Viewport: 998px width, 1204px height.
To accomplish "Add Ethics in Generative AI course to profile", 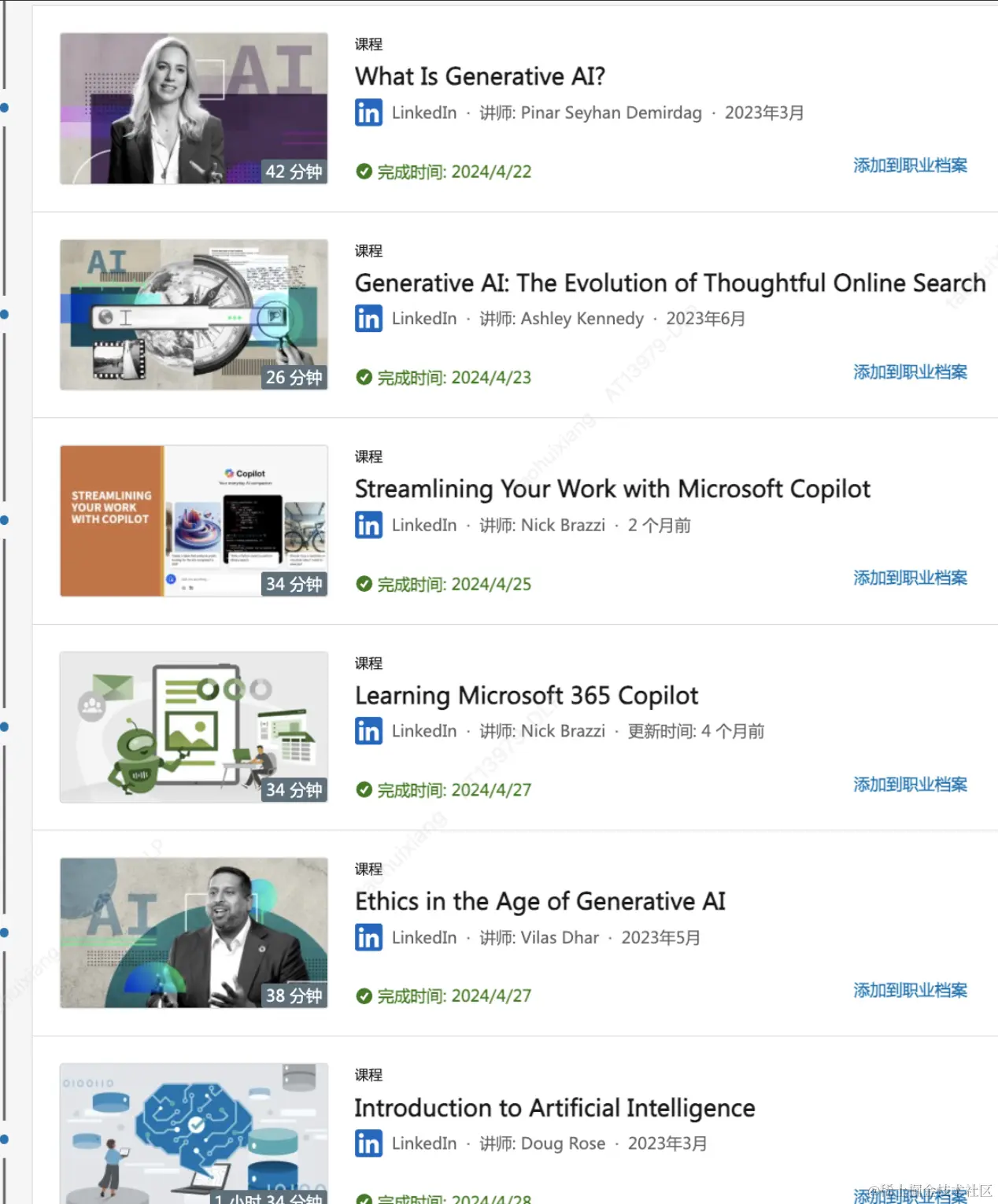I will [x=911, y=990].
